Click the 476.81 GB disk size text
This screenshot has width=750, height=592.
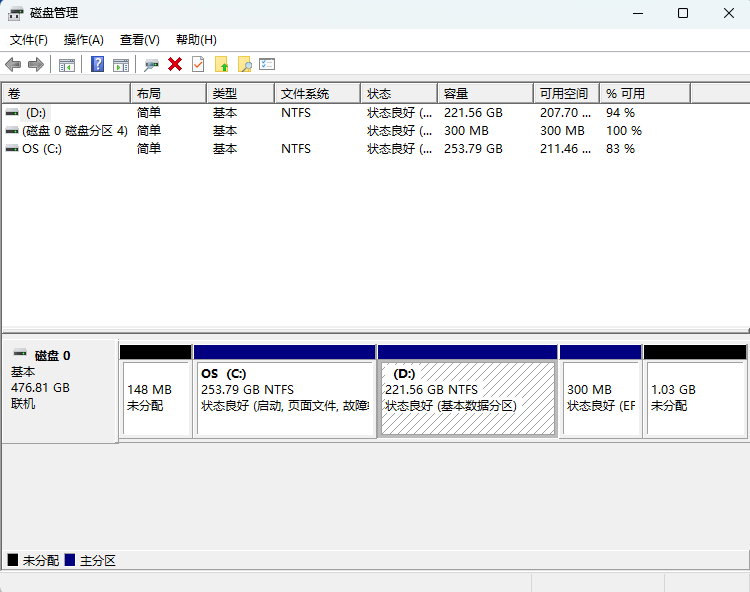point(40,387)
